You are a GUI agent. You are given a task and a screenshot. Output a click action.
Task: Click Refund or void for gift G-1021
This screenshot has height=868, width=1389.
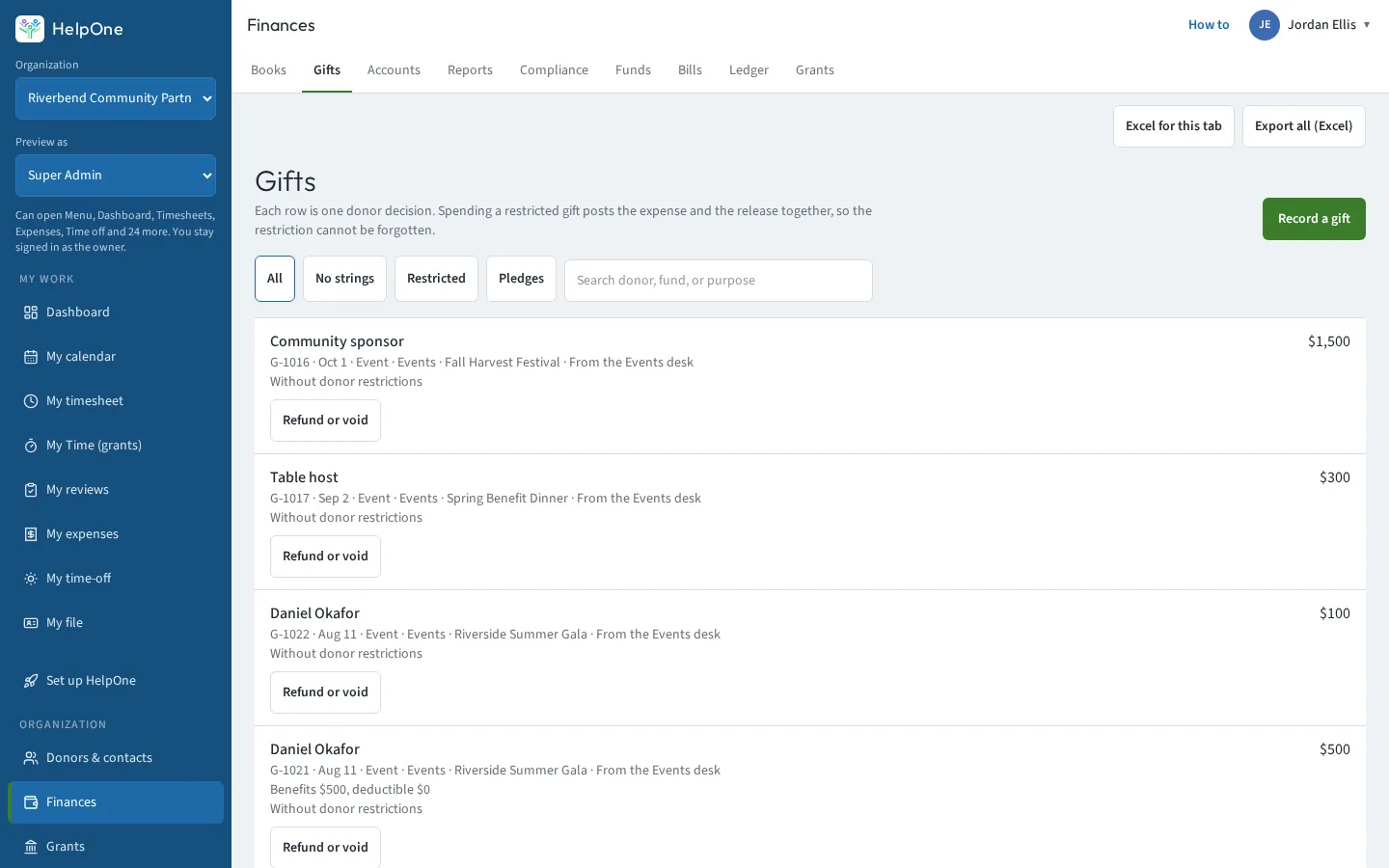coord(325,848)
